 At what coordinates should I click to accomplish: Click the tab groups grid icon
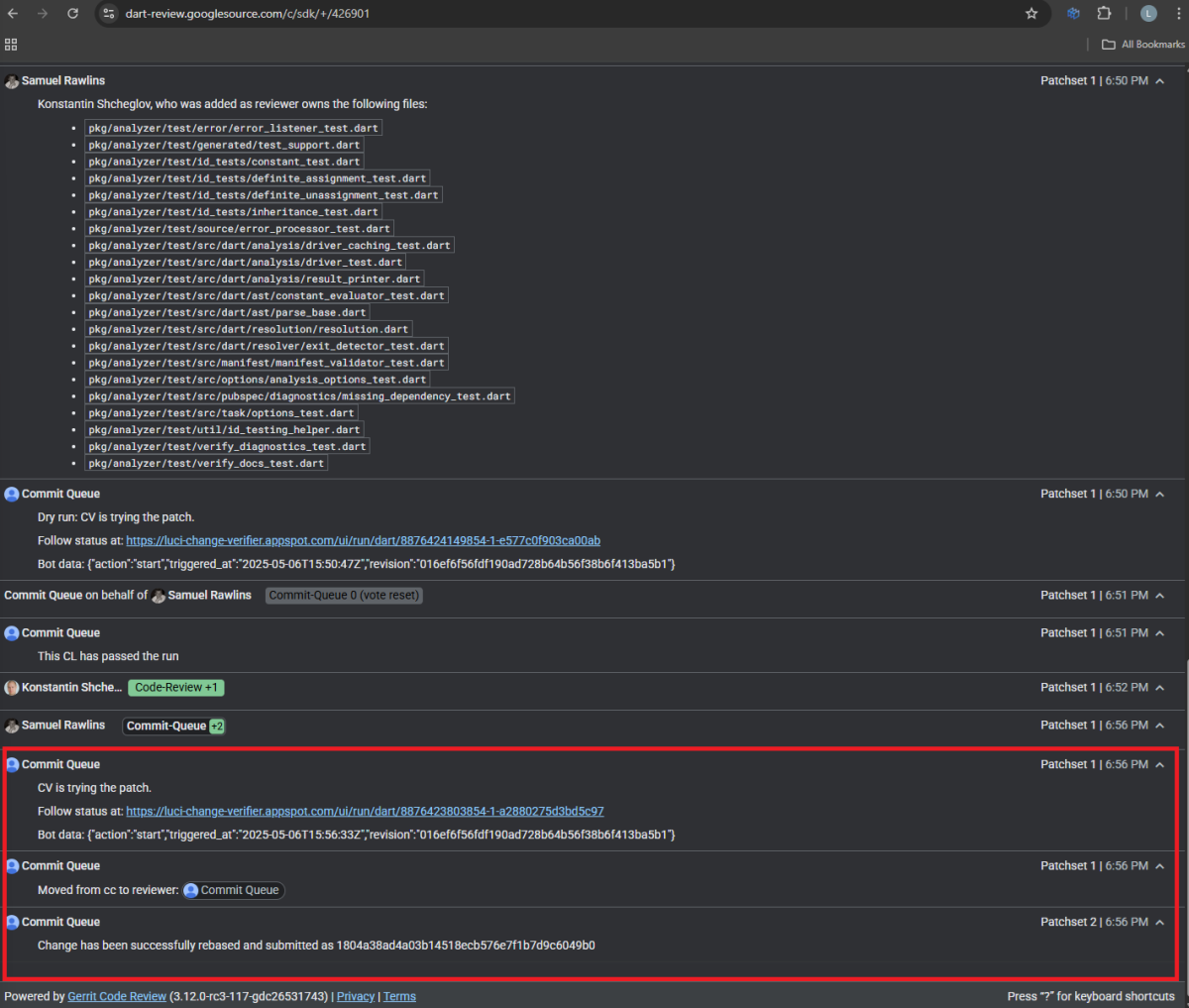(11, 44)
